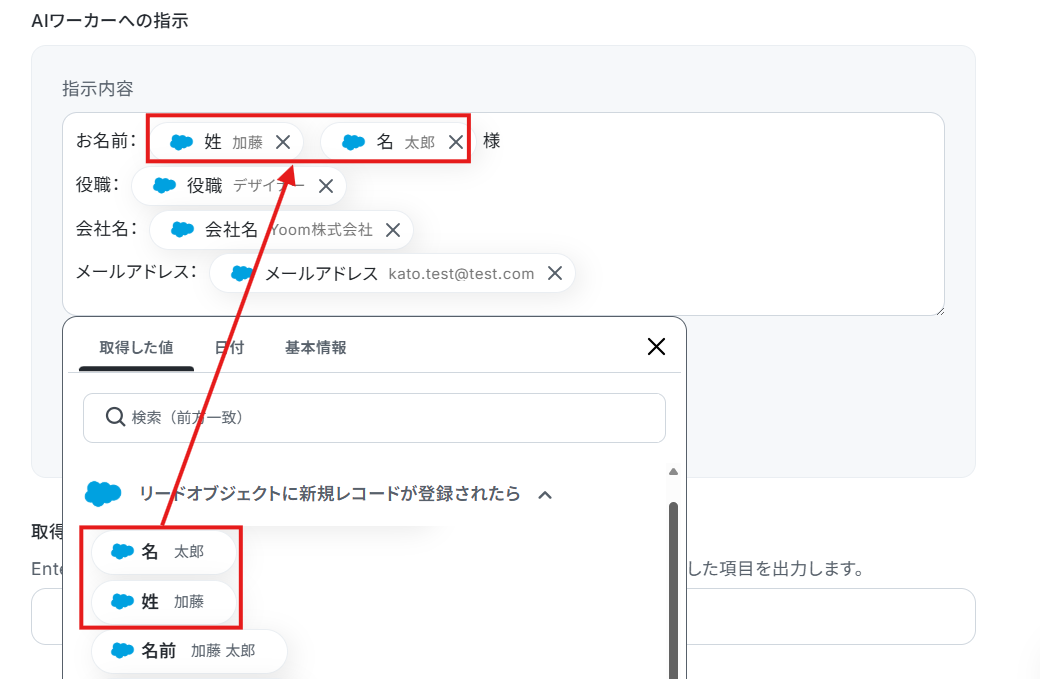Click the 会社名 chip in instructions
This screenshot has width=1040, height=679.
tap(281, 229)
